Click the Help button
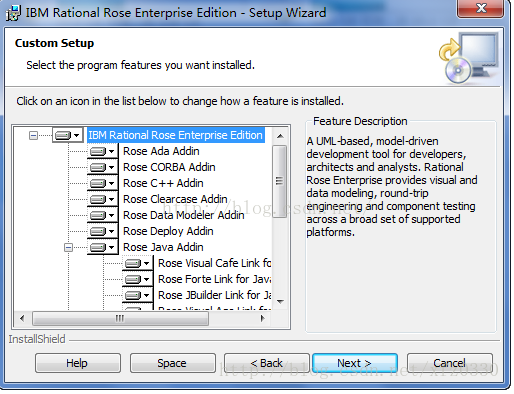This screenshot has width=514, height=394. (78, 363)
